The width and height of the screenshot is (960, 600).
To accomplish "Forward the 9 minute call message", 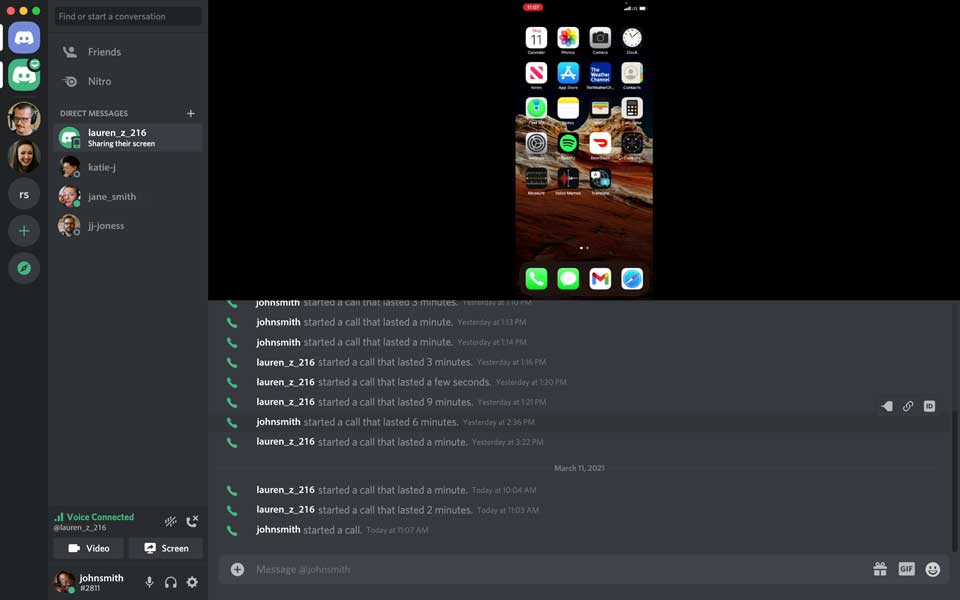I will 886,406.
